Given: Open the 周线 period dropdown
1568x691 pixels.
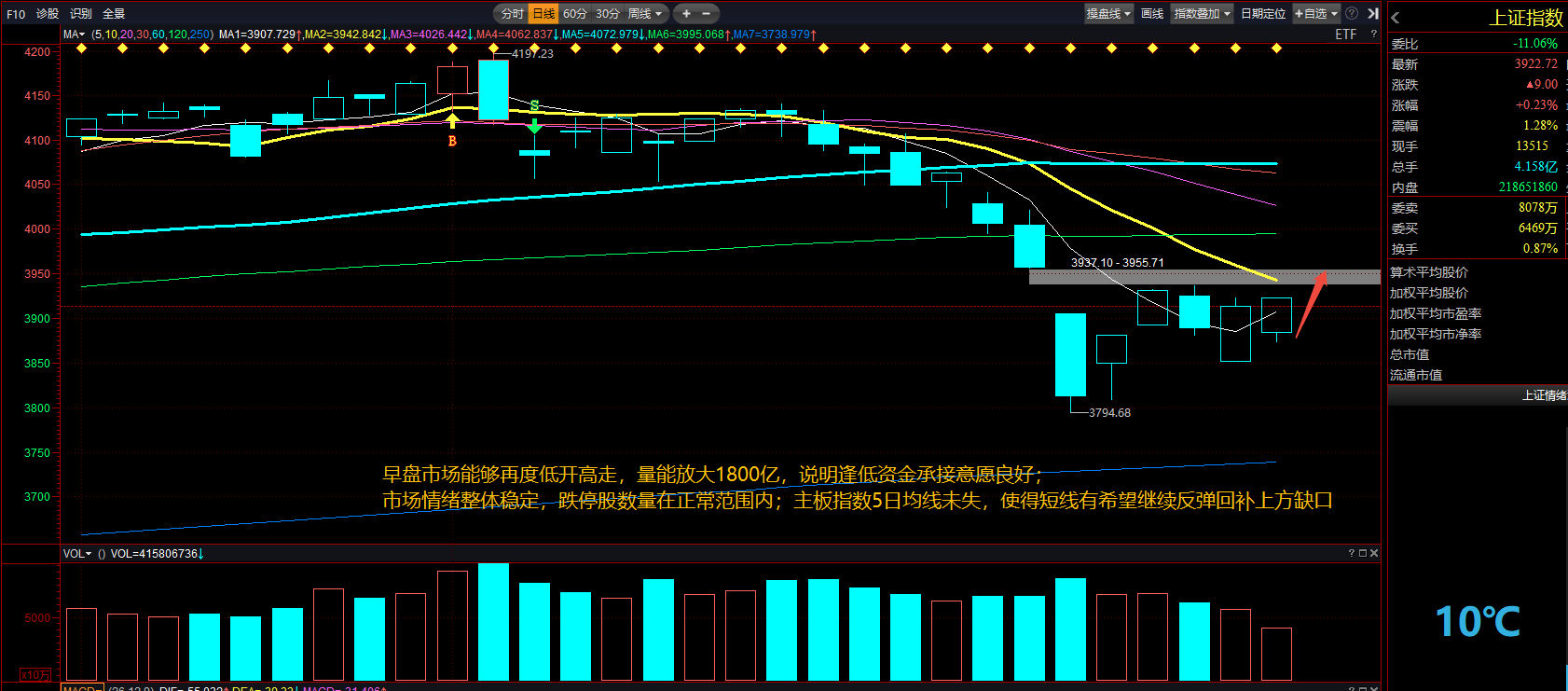Looking at the screenshot, I should point(644,13).
